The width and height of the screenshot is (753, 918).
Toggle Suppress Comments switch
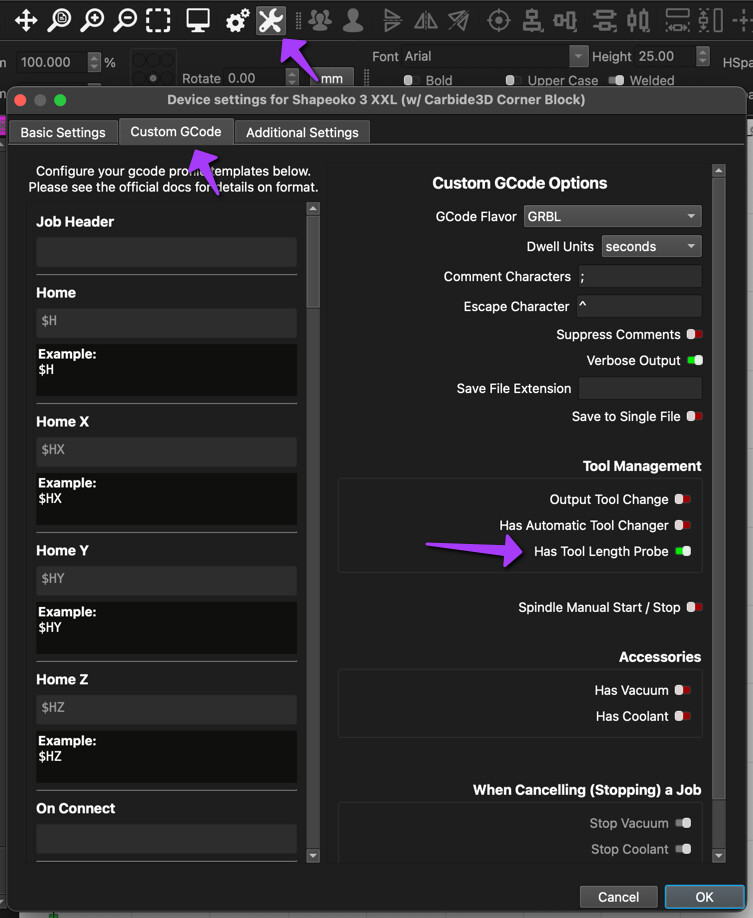pyautogui.click(x=694, y=335)
